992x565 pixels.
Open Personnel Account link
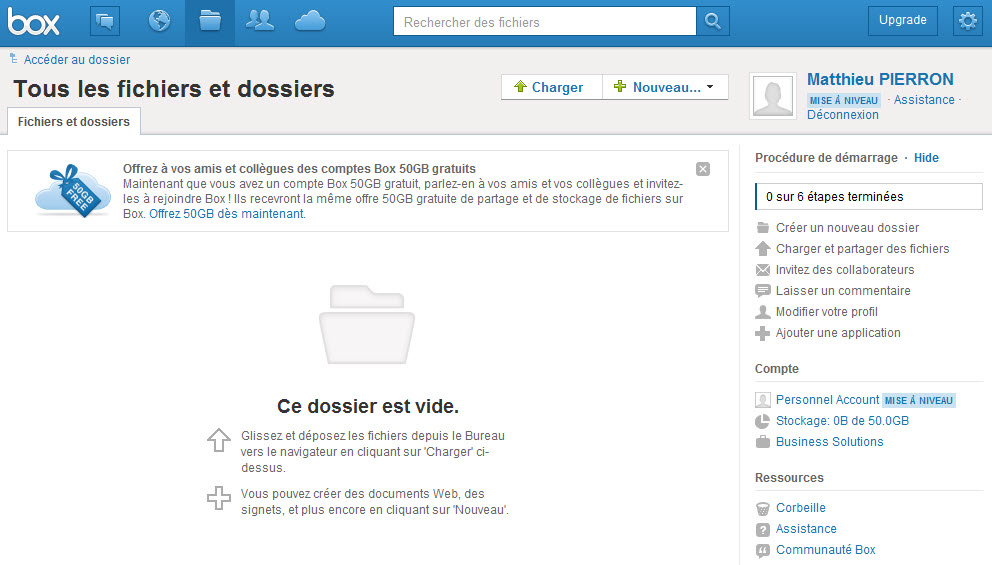828,400
